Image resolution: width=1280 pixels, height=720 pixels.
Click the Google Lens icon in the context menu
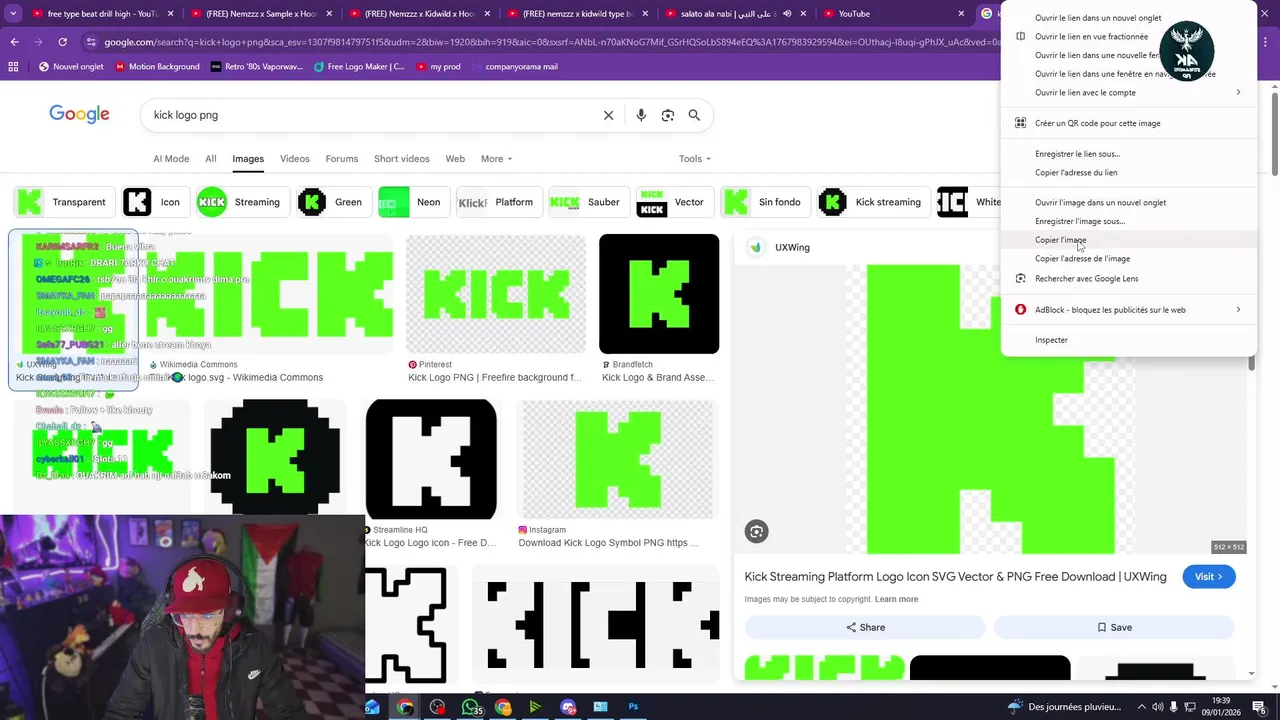(x=1020, y=279)
